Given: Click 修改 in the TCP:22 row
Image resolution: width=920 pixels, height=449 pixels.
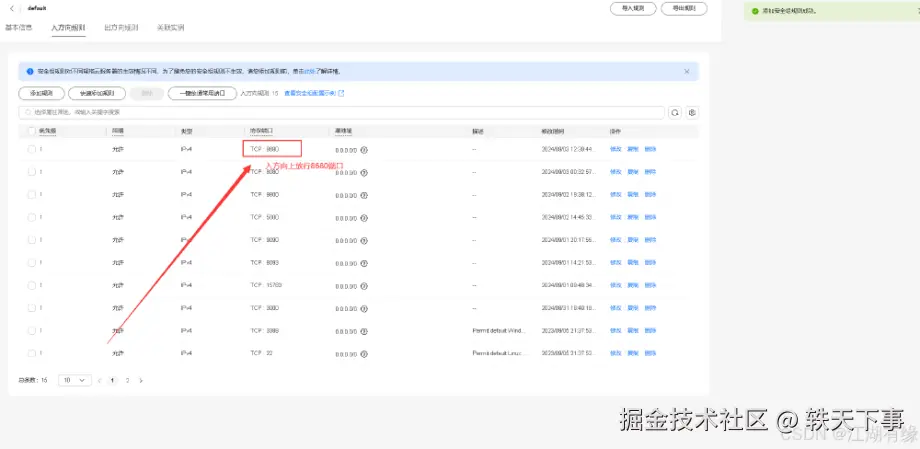Looking at the screenshot, I should 615,353.
